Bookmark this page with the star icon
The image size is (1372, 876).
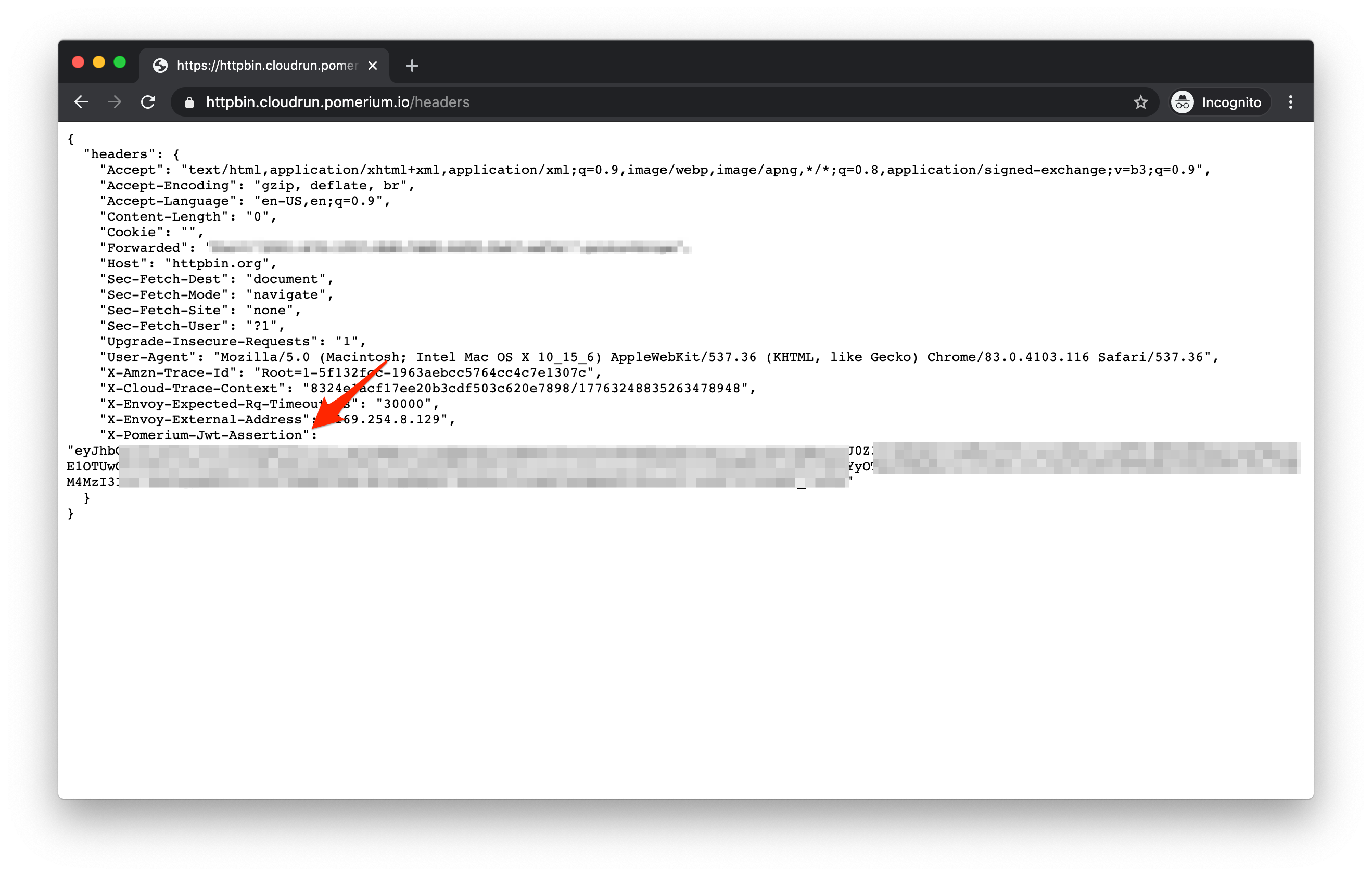[1140, 102]
